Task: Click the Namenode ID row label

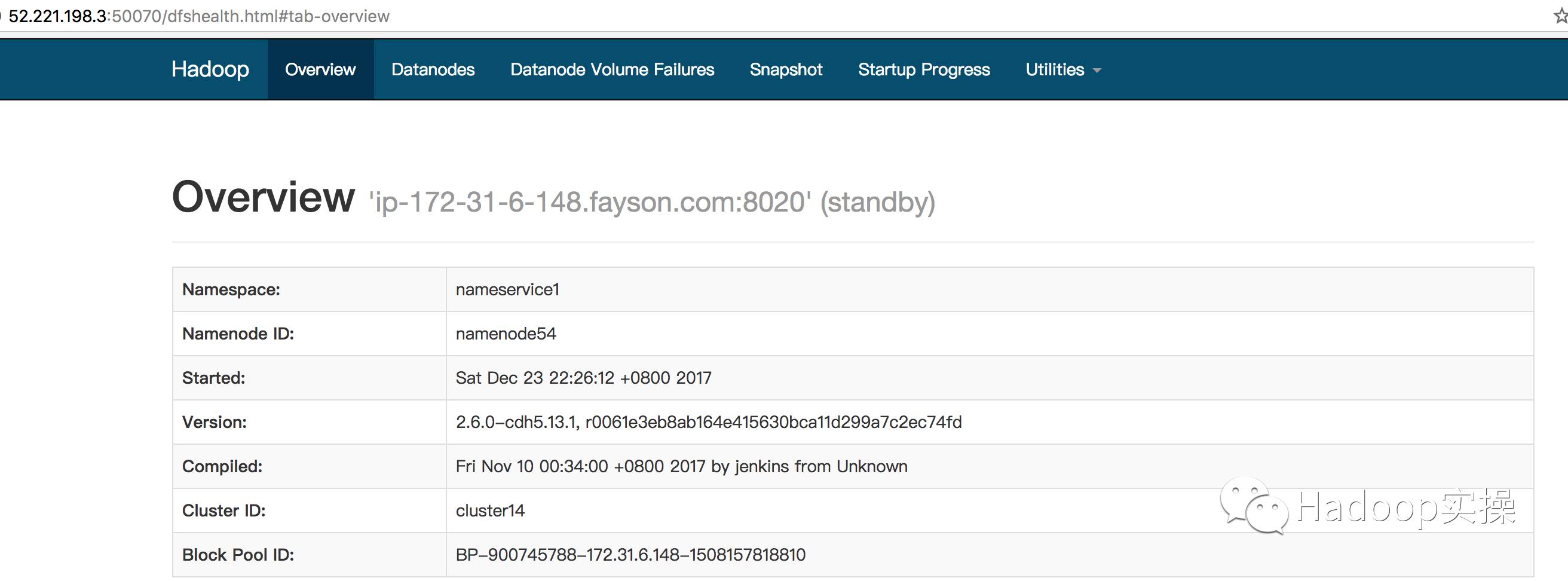Action: tap(238, 334)
